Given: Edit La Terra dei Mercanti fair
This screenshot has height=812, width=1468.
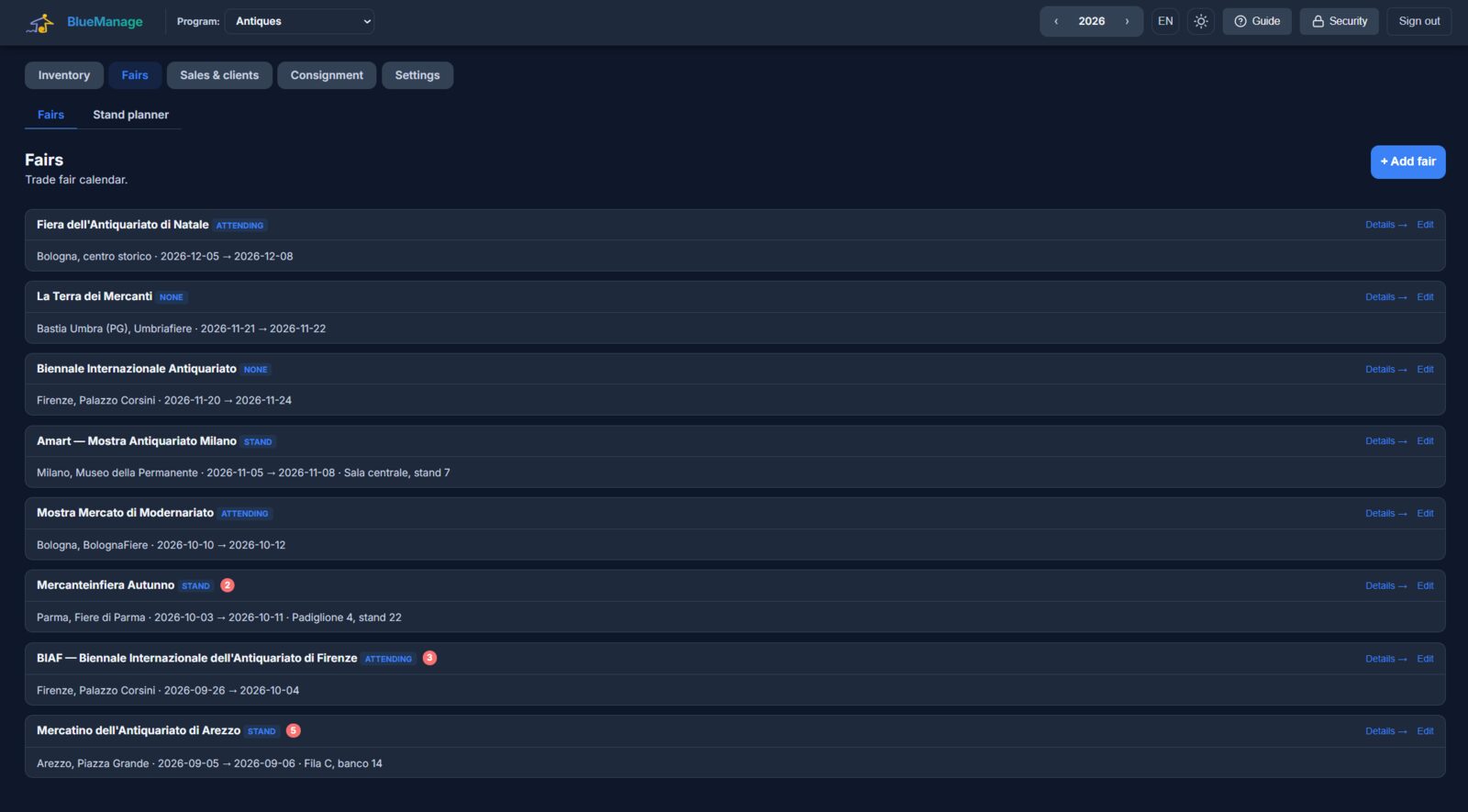Looking at the screenshot, I should point(1425,297).
